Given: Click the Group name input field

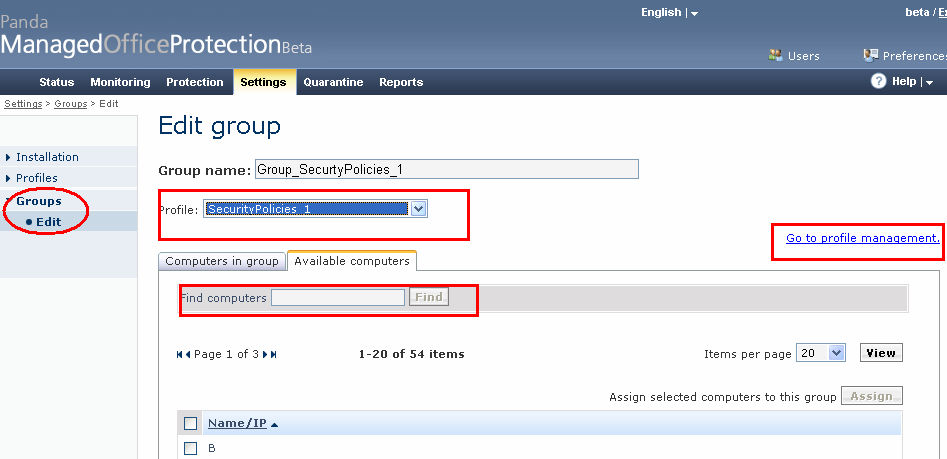Looking at the screenshot, I should [446, 169].
